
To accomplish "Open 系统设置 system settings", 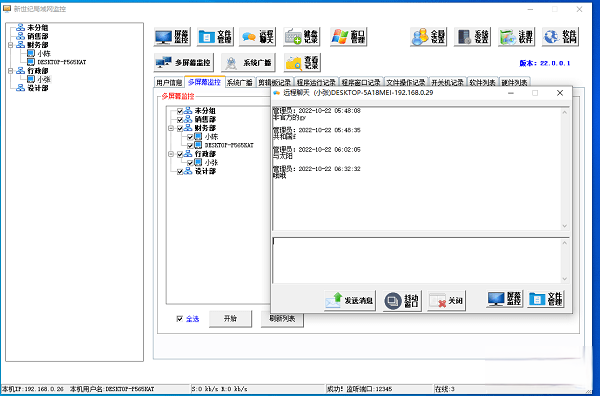I will pos(472,37).
